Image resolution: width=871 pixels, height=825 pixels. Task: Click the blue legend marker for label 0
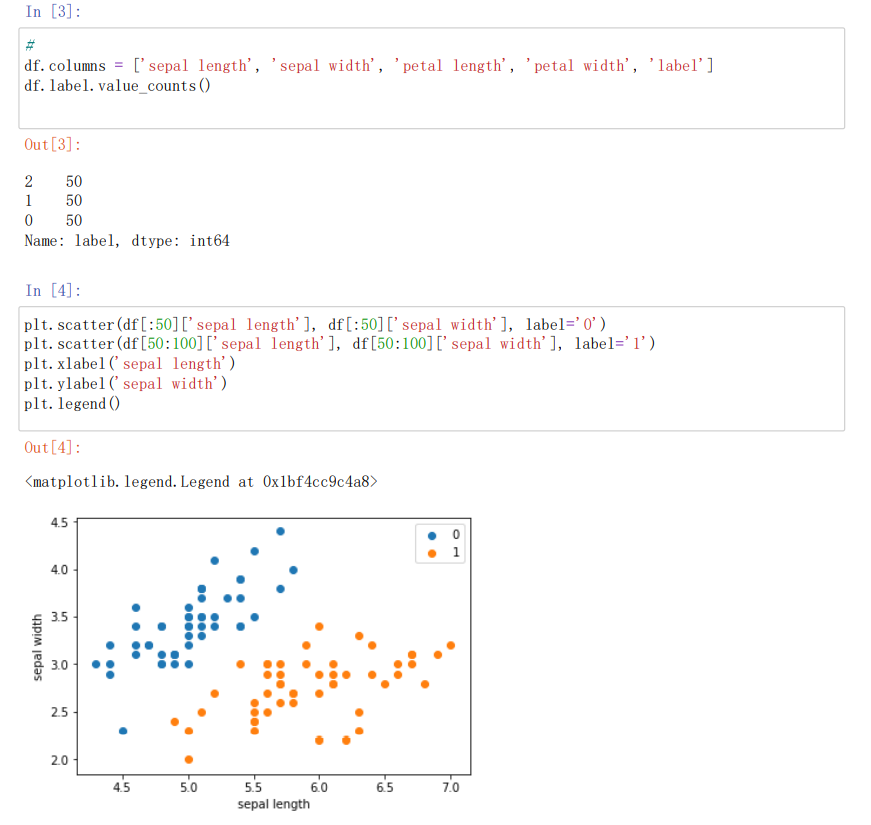432,536
